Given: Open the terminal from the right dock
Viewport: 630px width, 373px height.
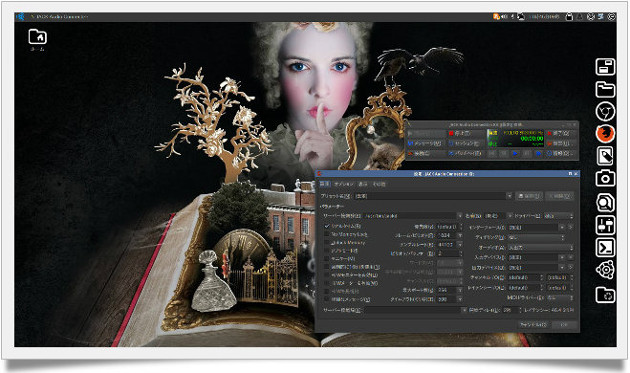Looking at the screenshot, I should 605,247.
